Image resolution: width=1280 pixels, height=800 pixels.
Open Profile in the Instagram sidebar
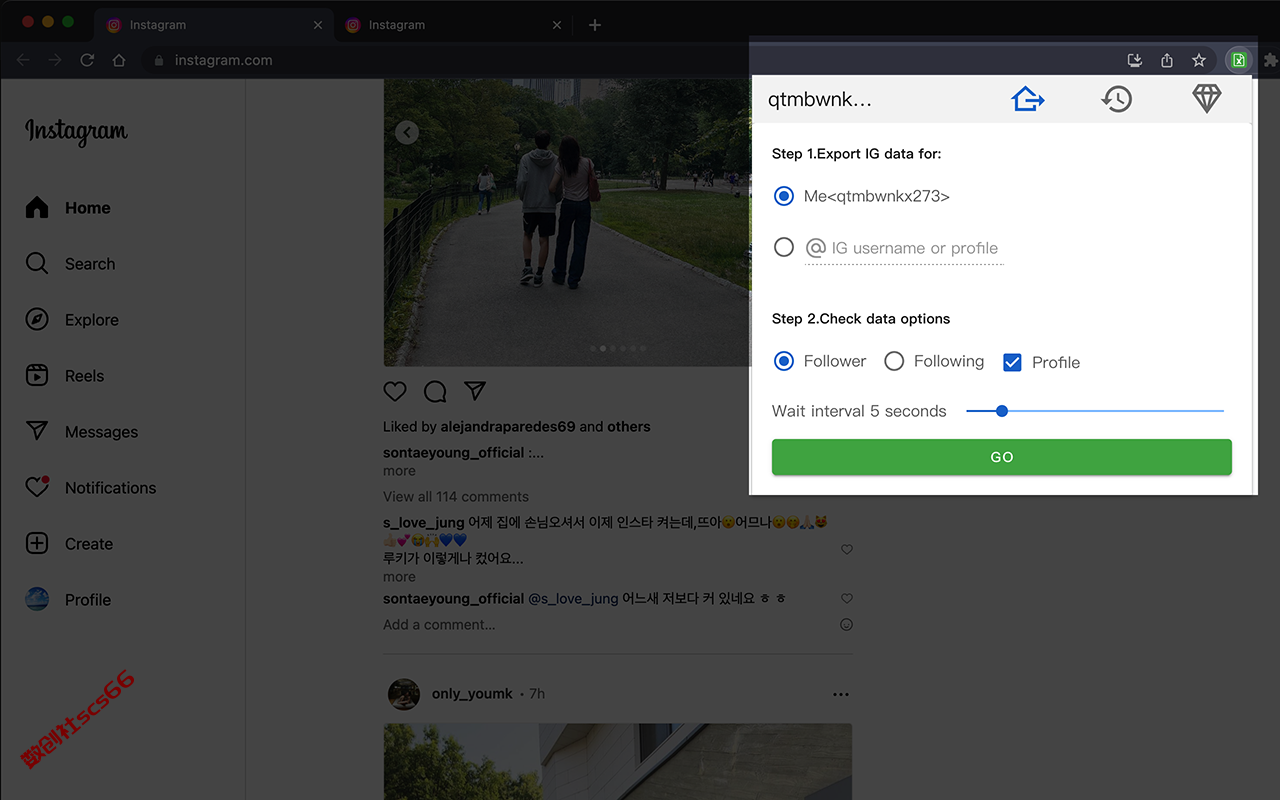(x=68, y=600)
